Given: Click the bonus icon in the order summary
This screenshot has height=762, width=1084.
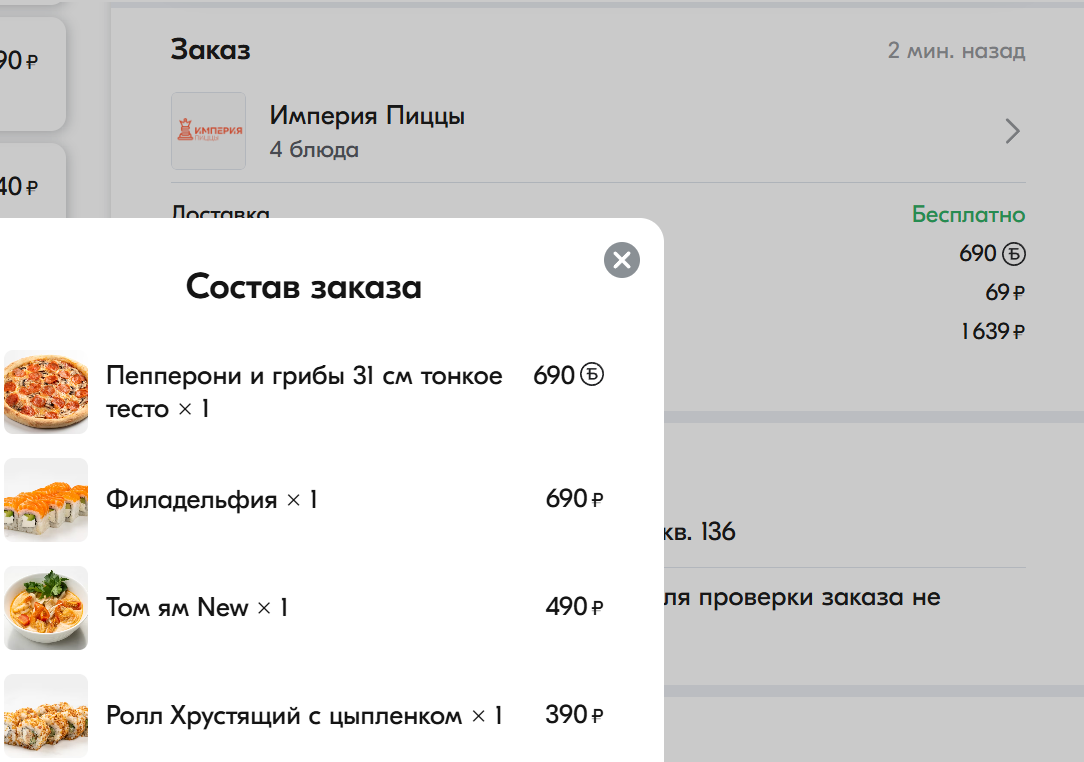Looking at the screenshot, I should pos(1014,254).
